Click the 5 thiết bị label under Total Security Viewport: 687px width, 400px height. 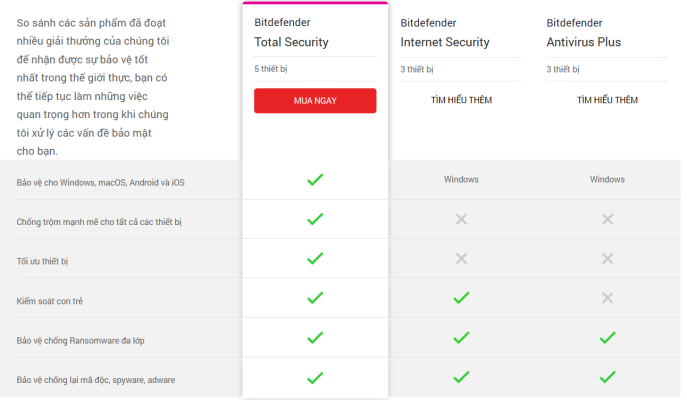(x=270, y=69)
